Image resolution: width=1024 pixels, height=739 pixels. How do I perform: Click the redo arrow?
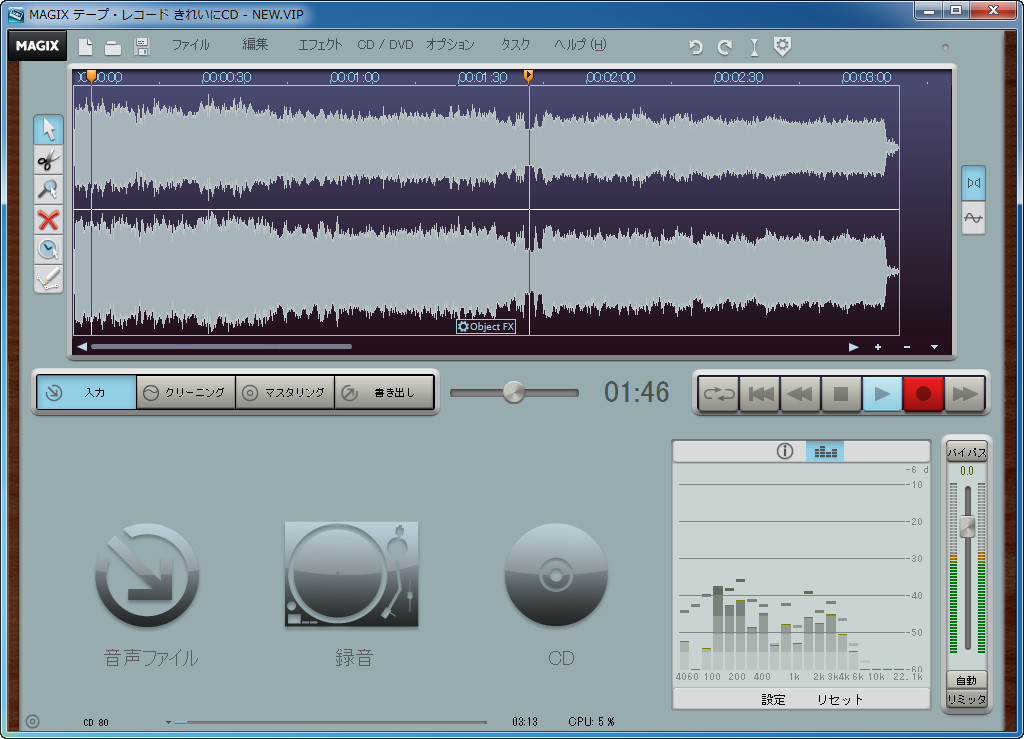pos(724,47)
